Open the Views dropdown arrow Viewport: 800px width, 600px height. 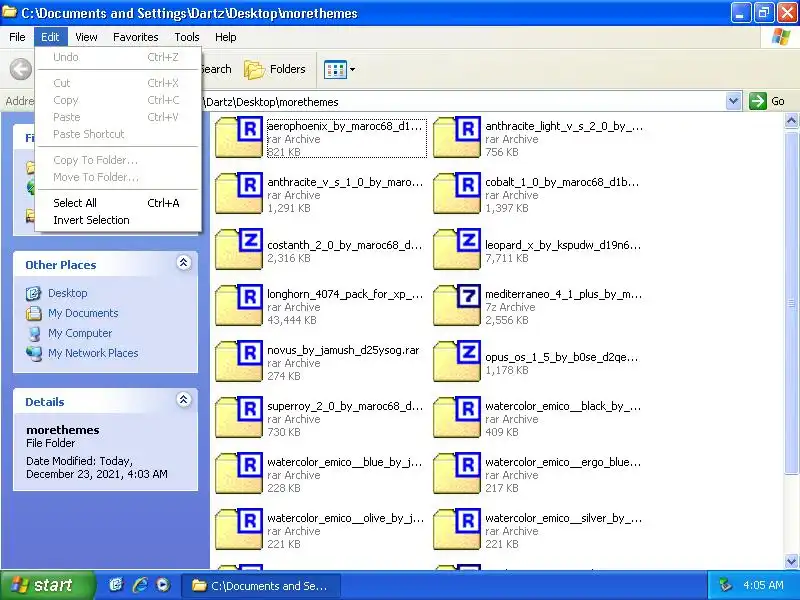pos(352,69)
